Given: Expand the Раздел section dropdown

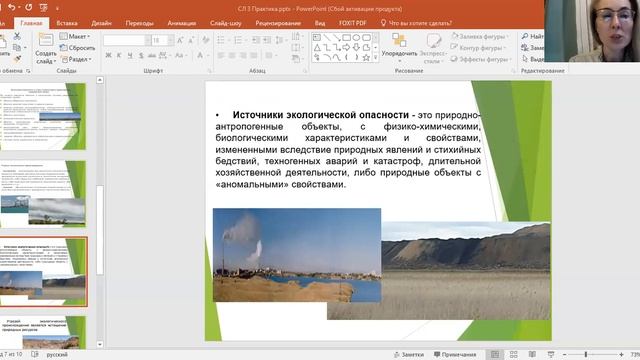Looking at the screenshot, I should tap(77, 59).
